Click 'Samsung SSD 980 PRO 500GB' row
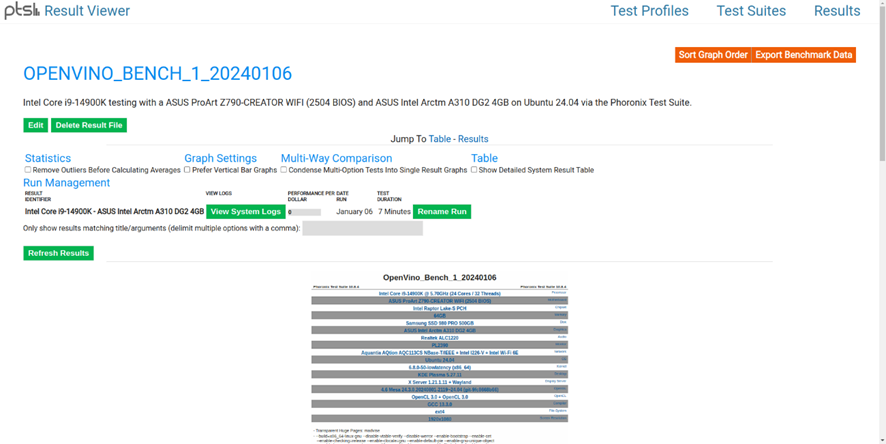The image size is (886, 444). (440, 323)
